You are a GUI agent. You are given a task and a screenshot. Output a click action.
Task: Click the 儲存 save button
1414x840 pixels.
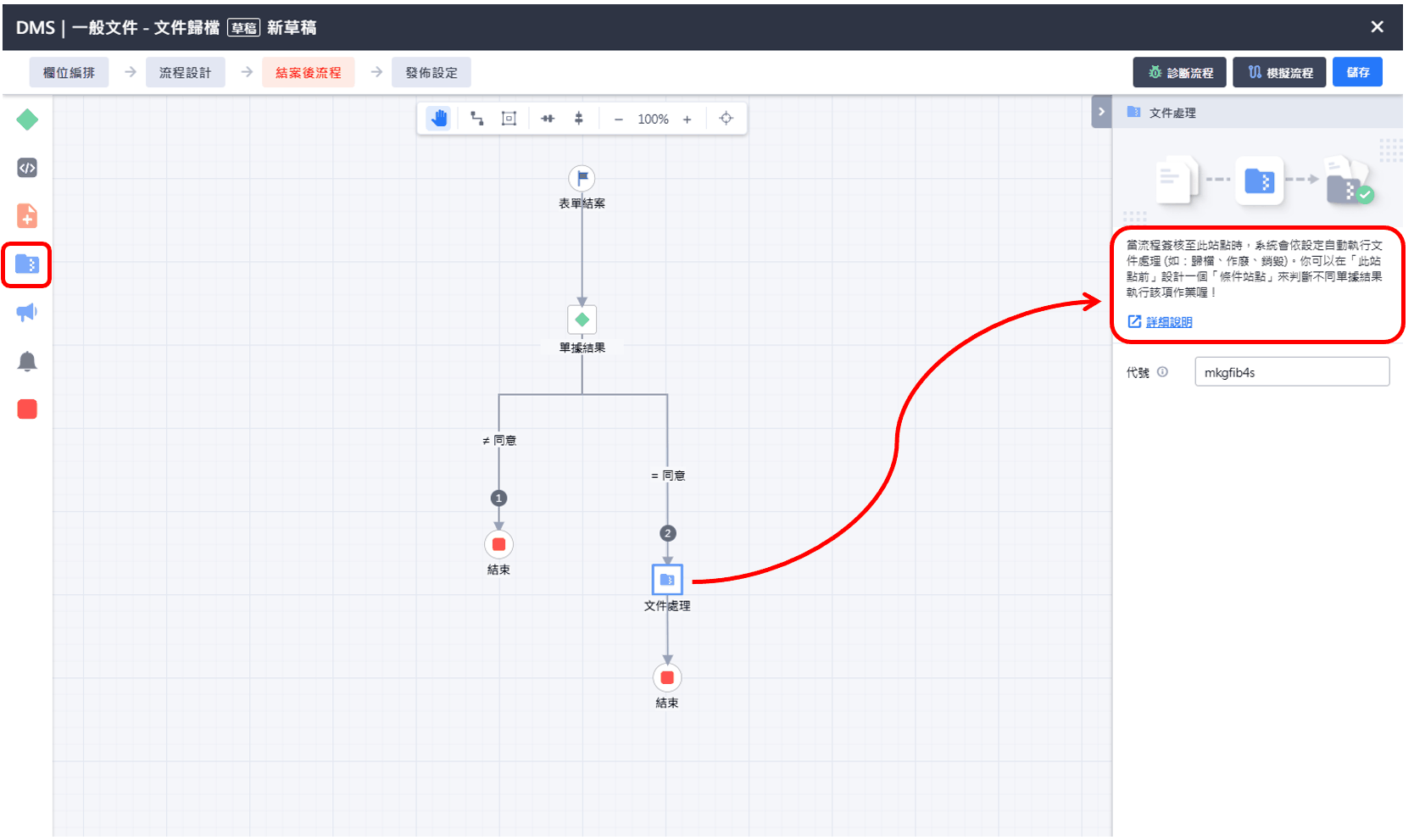coord(1357,73)
